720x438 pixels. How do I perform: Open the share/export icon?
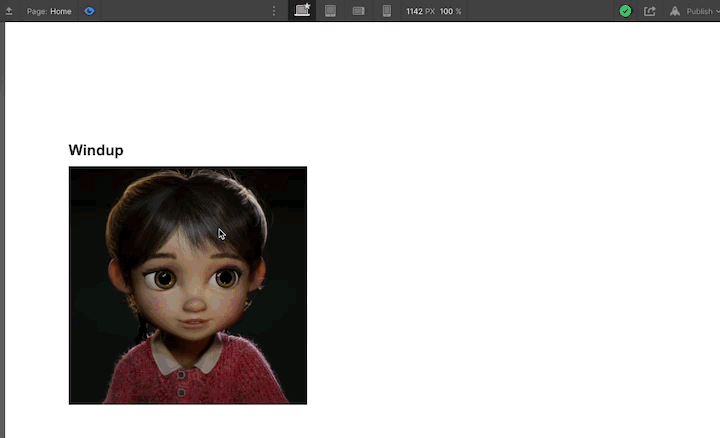pyautogui.click(x=650, y=11)
